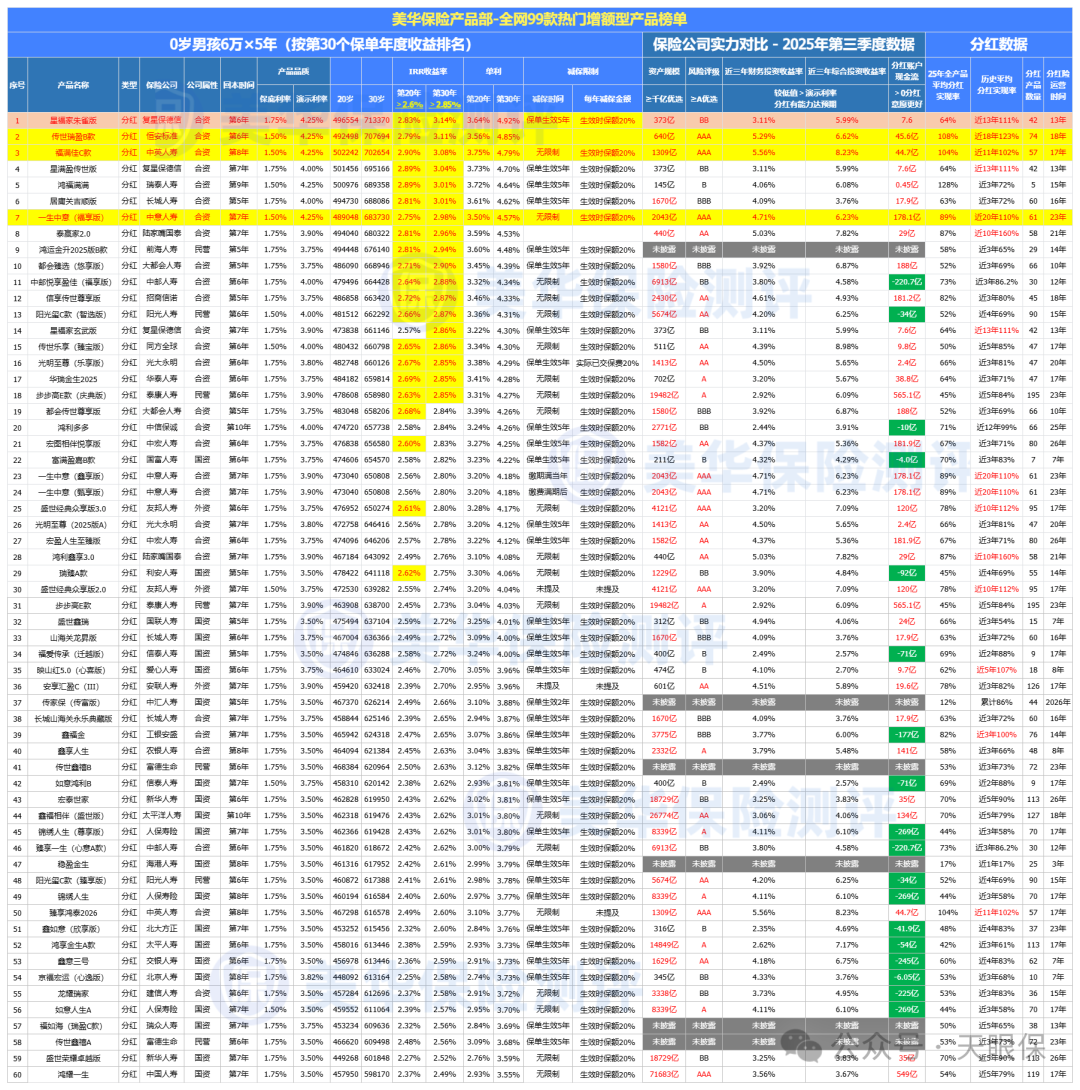The image size is (1080, 1090).
Task: Click the 分红数据 section header
Action: [x=998, y=45]
